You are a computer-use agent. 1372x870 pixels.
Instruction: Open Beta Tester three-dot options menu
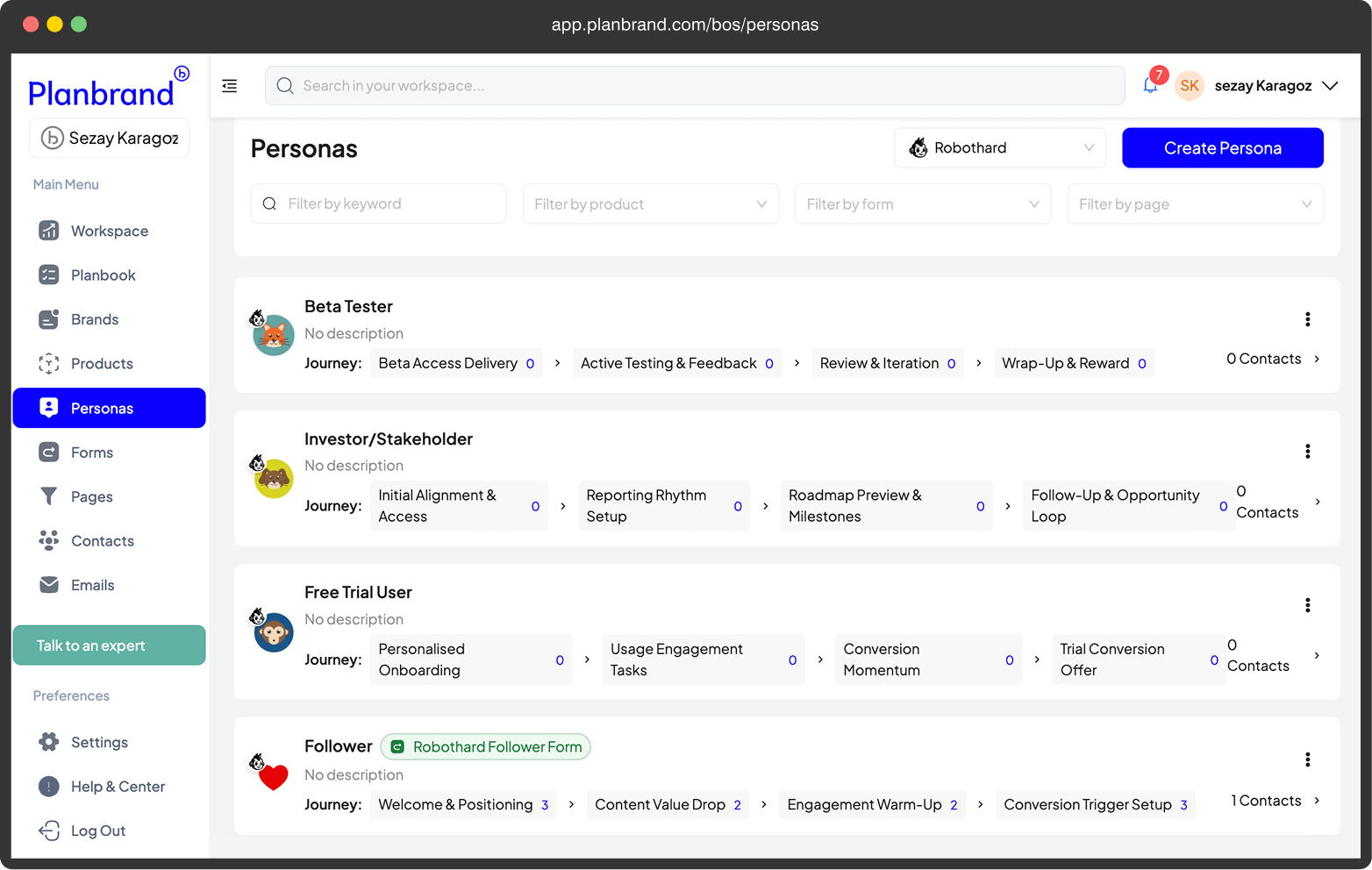(x=1307, y=319)
